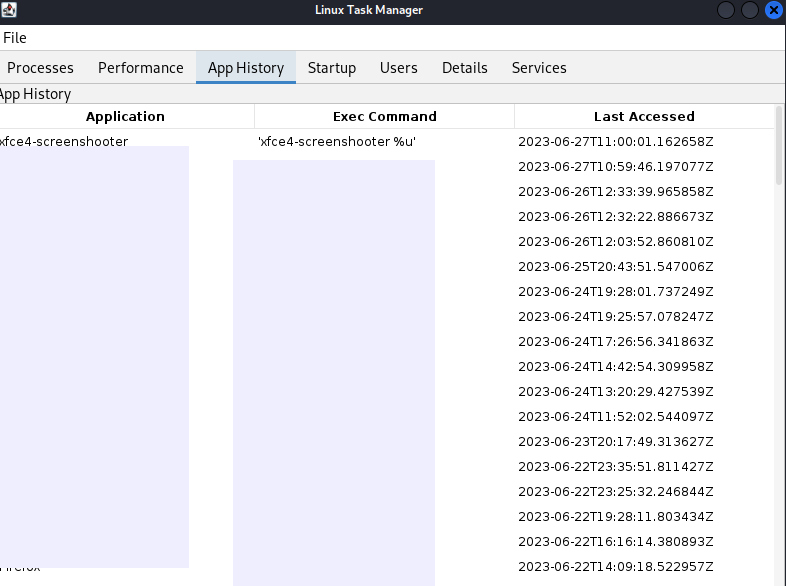This screenshot has height=586, width=786.
Task: Switch to the Services tab
Action: (539, 68)
